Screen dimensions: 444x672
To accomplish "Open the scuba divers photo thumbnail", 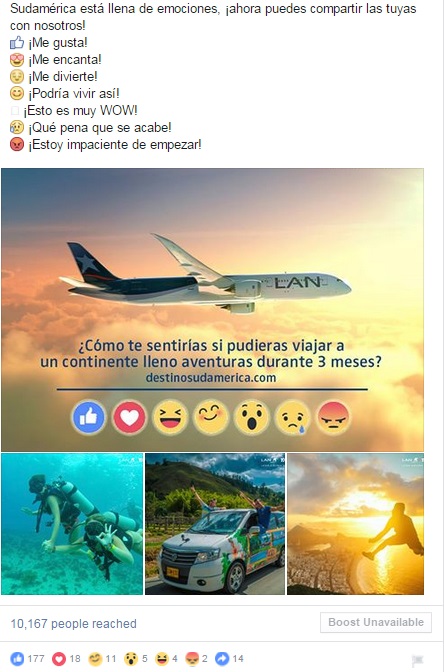I will 72,524.
